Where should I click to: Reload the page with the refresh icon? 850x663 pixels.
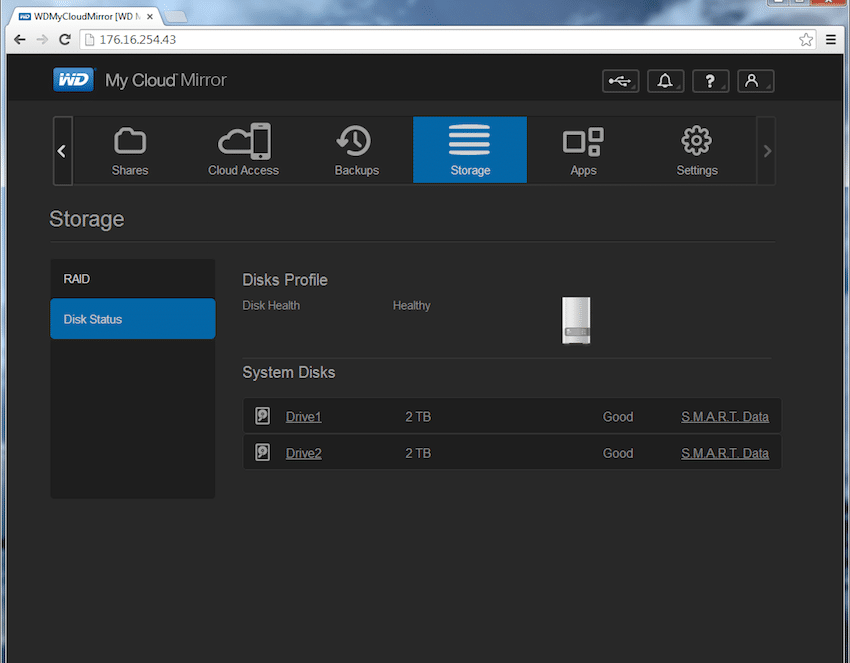point(65,40)
